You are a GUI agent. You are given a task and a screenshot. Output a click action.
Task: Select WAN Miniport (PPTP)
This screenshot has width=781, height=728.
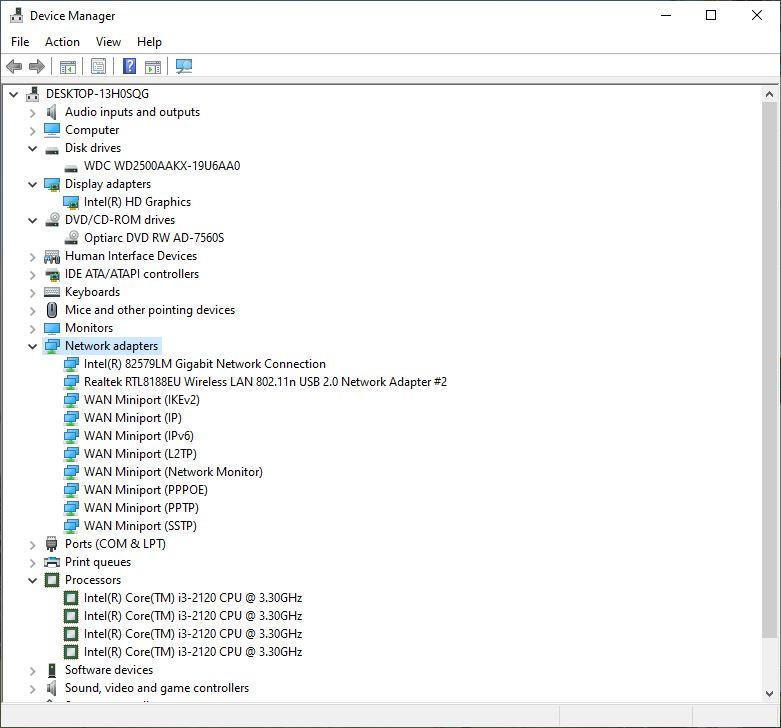click(x=141, y=508)
